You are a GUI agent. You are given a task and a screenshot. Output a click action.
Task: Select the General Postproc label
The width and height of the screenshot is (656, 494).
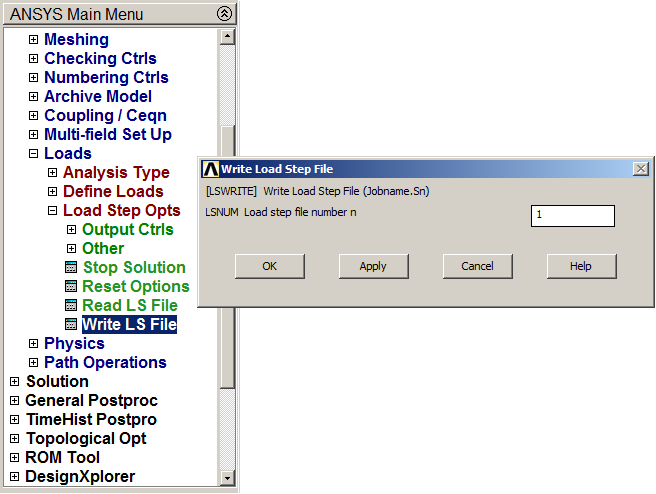tap(92, 401)
